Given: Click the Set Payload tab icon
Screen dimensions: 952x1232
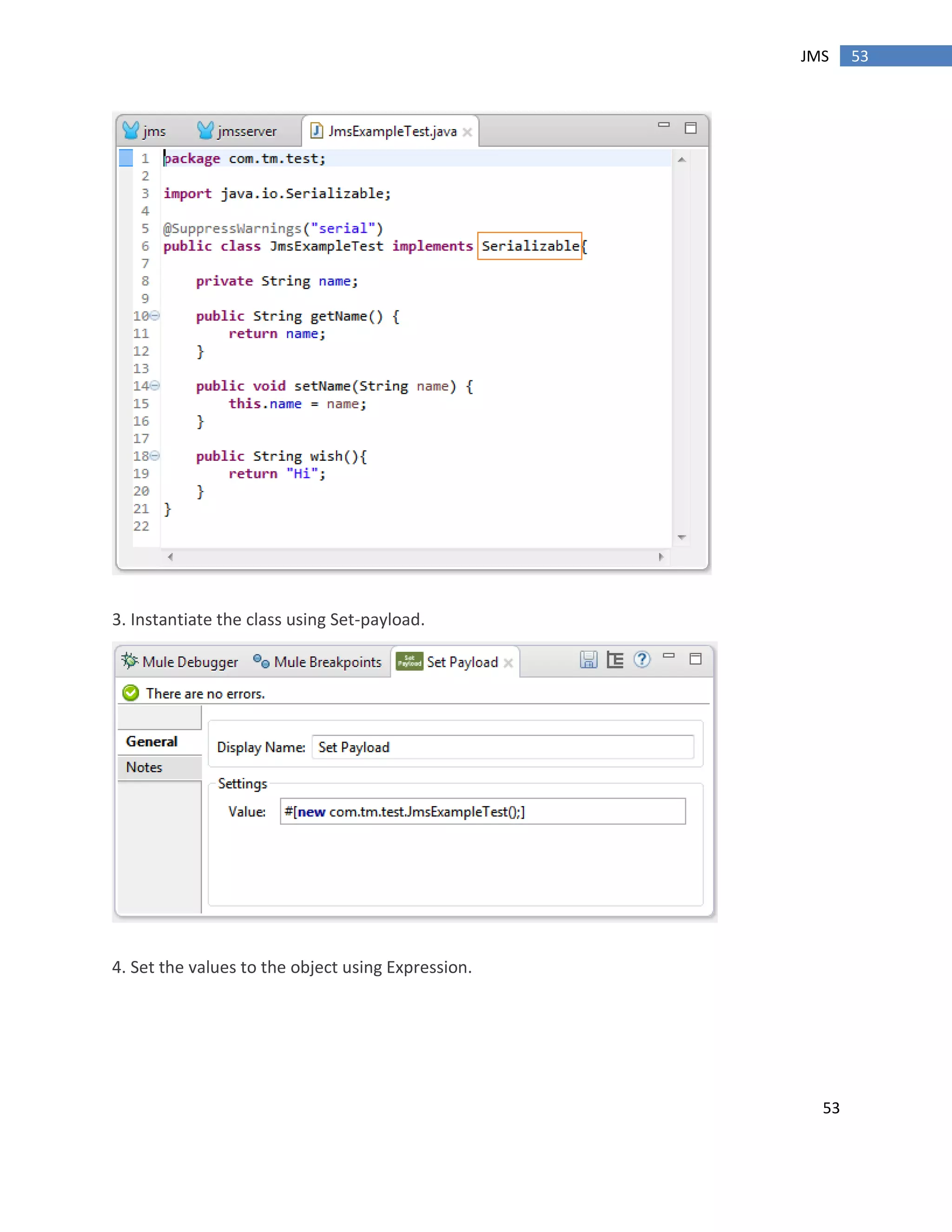Looking at the screenshot, I should point(410,661).
